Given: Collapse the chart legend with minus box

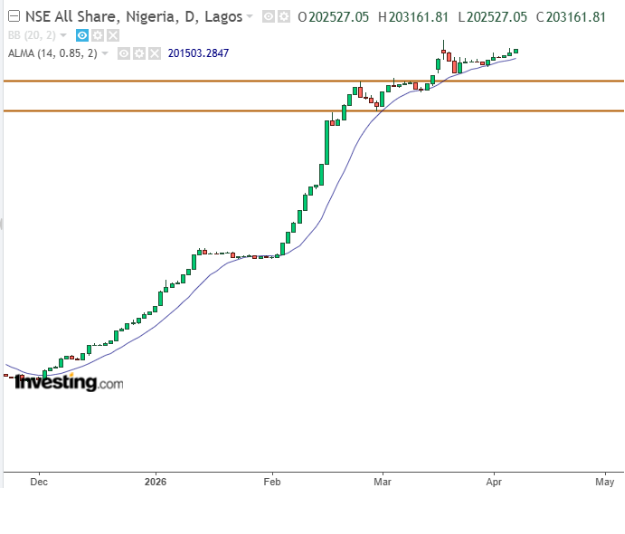Looking at the screenshot, I should coord(12,17).
